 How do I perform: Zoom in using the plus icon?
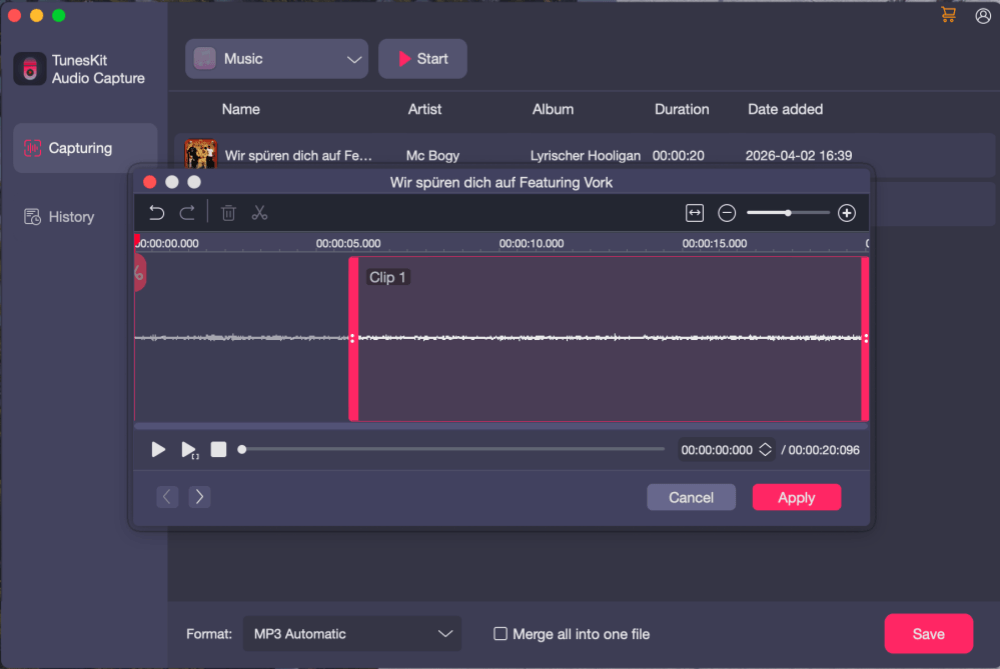click(846, 212)
